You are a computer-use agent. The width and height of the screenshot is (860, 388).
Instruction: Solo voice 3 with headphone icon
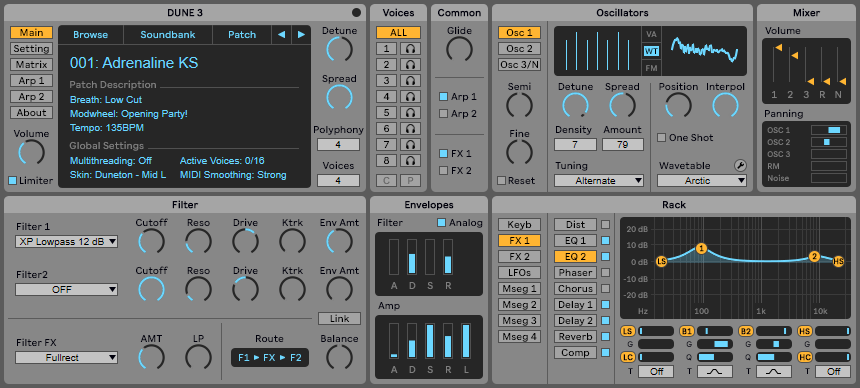(410, 81)
